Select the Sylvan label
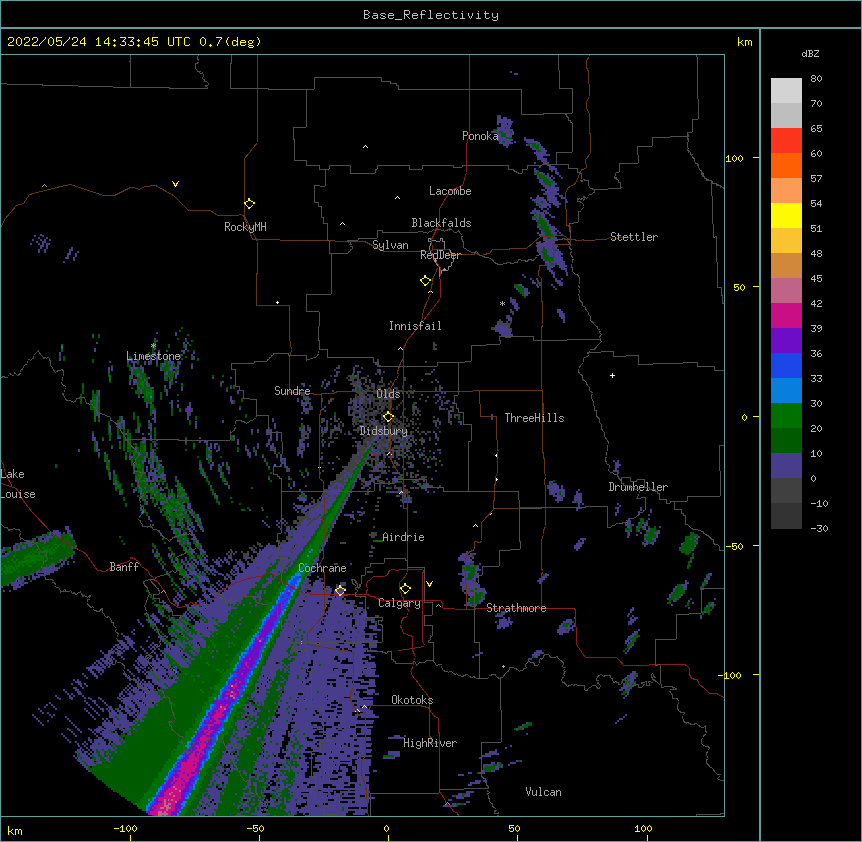Screen dimensions: 862x842 390,245
